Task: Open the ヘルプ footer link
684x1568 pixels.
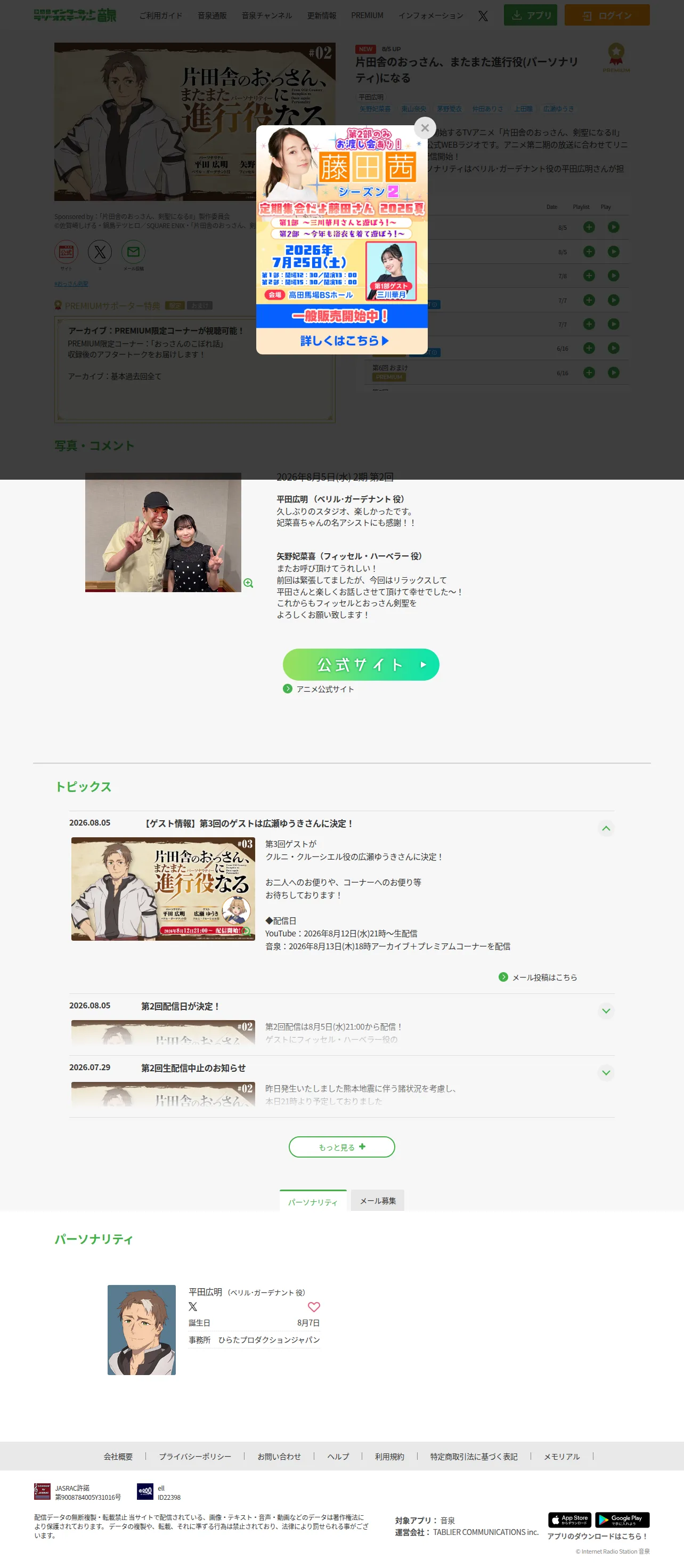Action: (x=338, y=1457)
